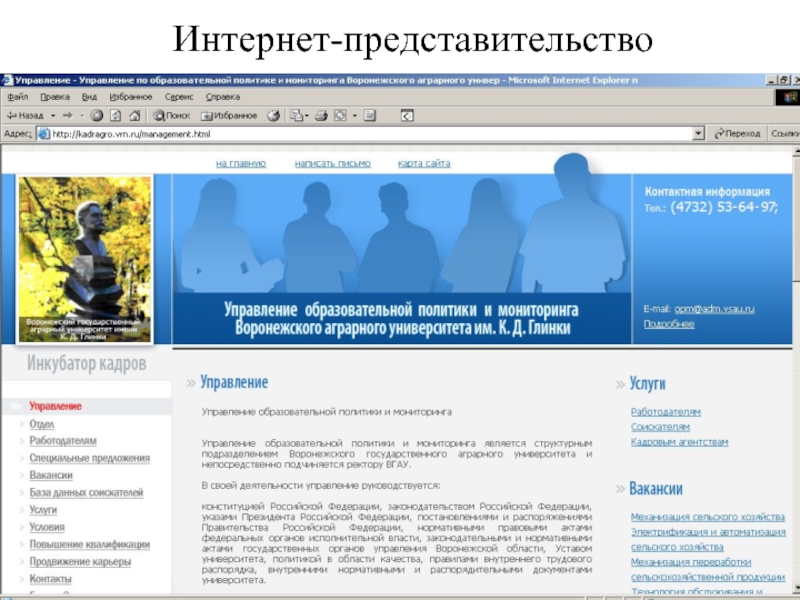Select Работодателям in the left navigation
This screenshot has height=600, width=800.
63,441
